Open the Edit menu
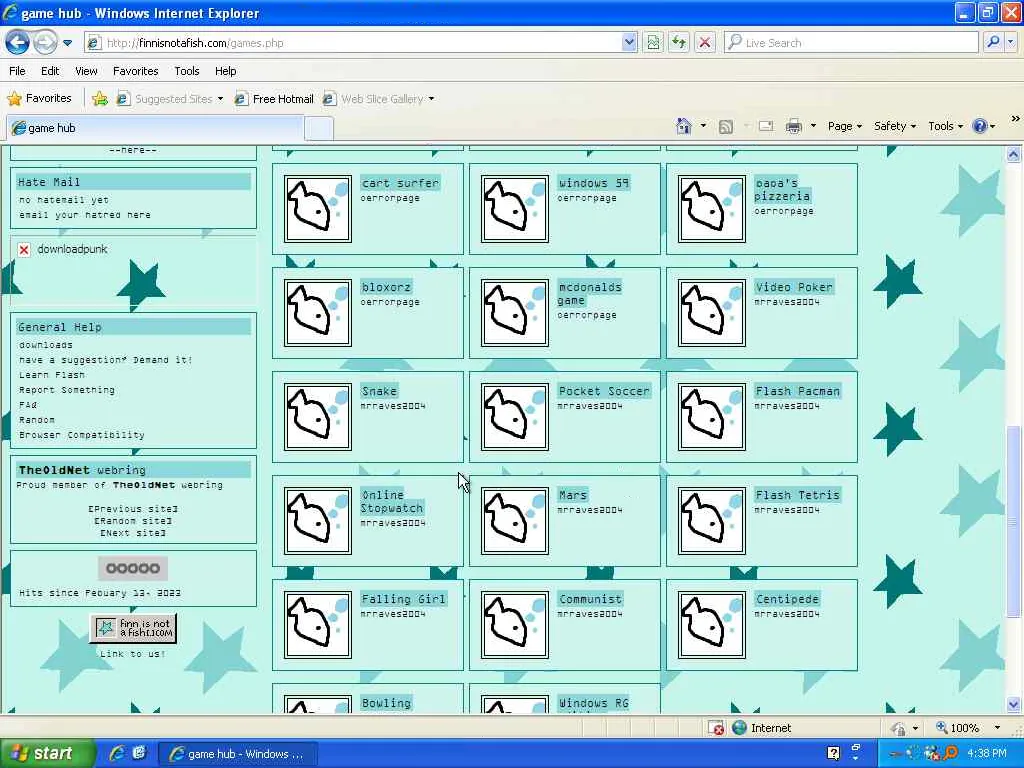 click(50, 71)
